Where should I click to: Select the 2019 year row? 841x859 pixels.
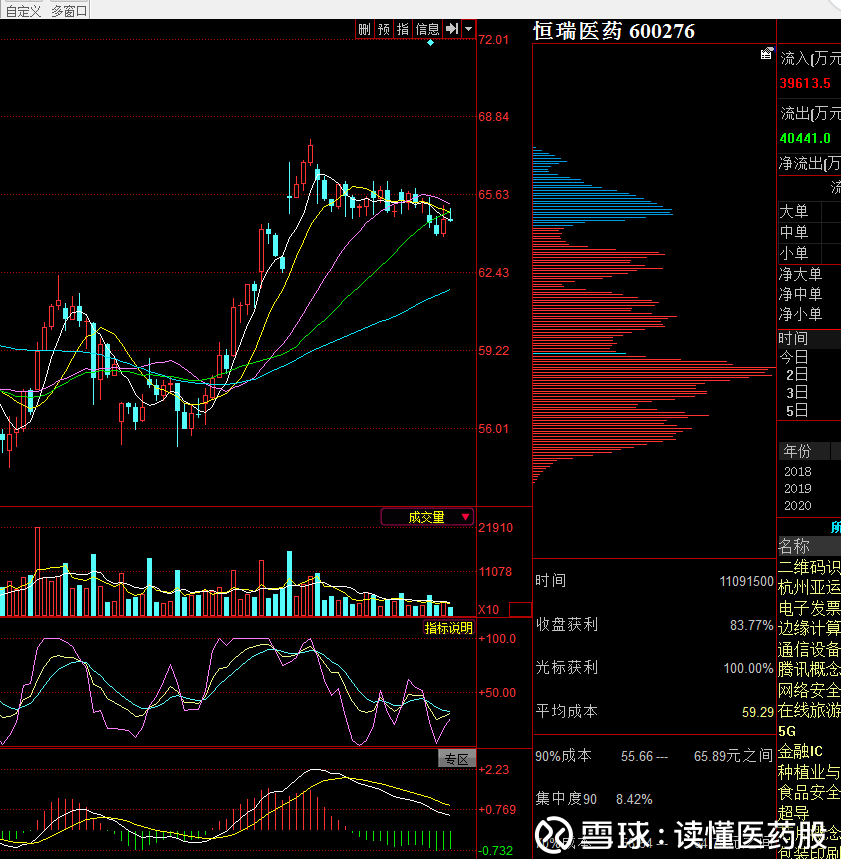[x=798, y=489]
